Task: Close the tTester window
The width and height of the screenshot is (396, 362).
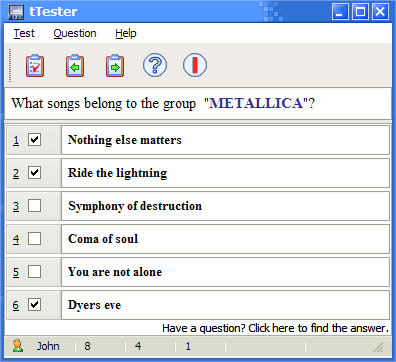Action: [x=380, y=12]
